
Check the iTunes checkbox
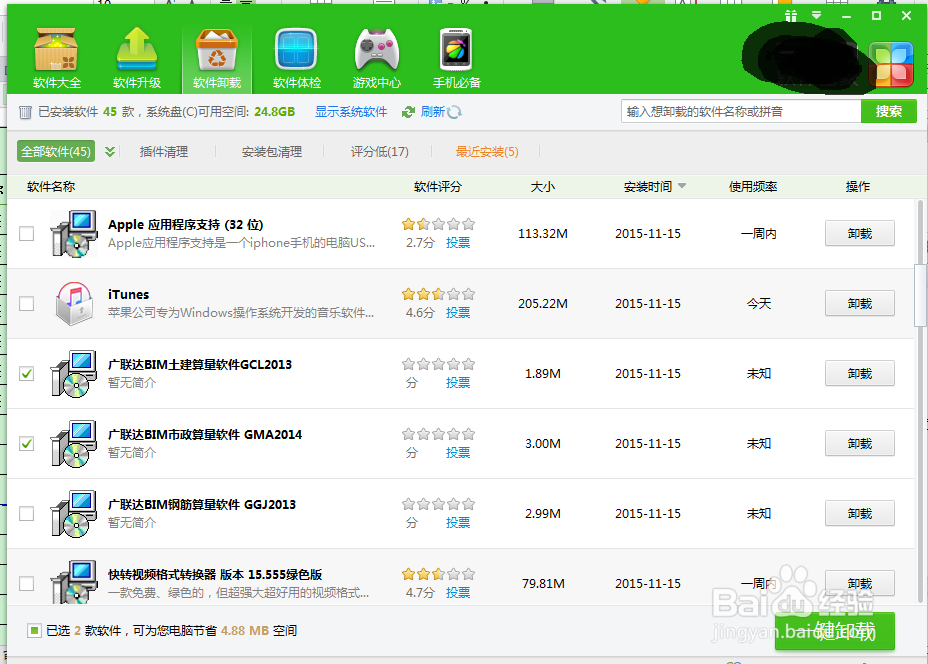[x=27, y=304]
